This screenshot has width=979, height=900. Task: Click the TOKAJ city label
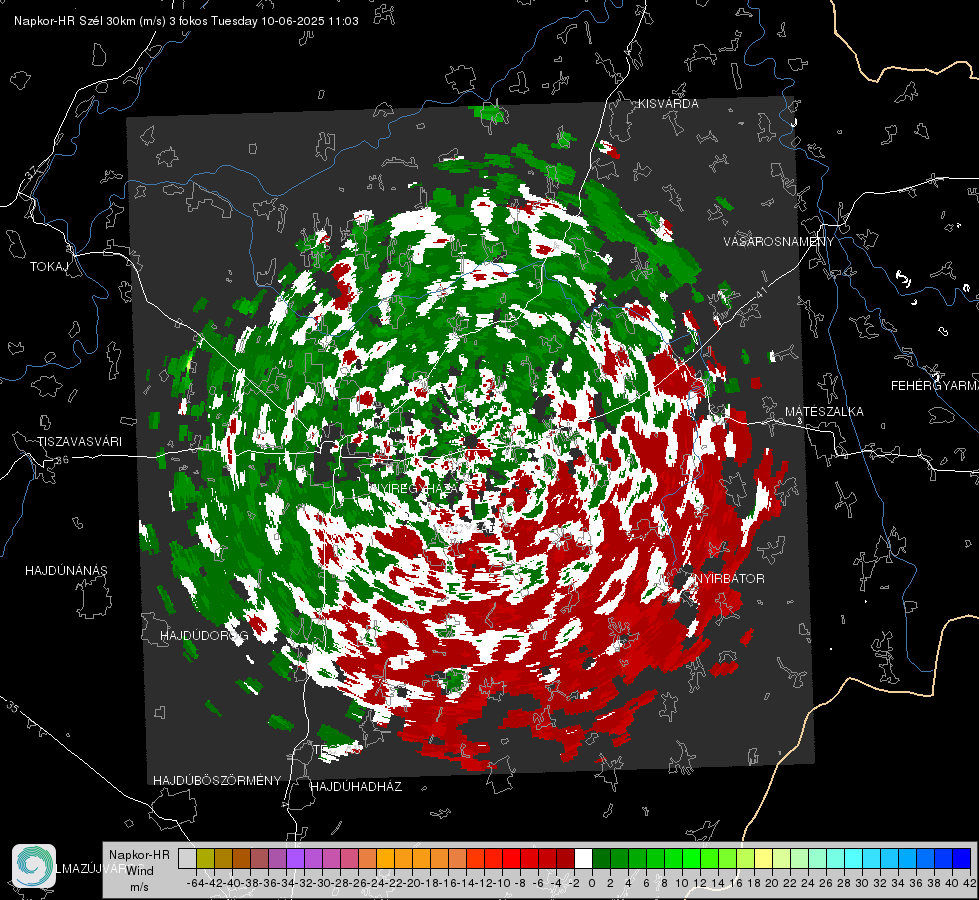point(49,267)
